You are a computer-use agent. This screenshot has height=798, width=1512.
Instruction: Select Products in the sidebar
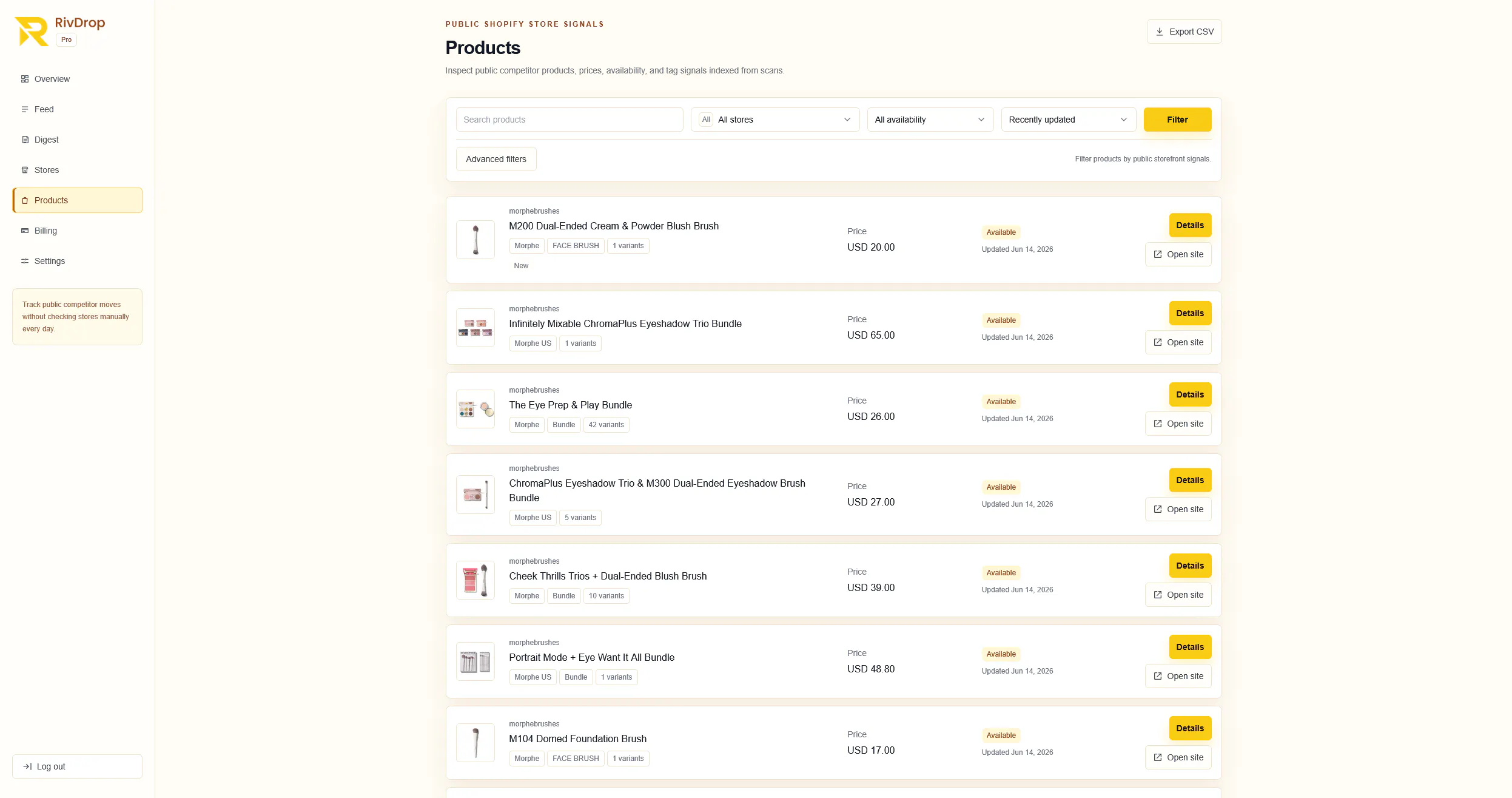coord(77,200)
